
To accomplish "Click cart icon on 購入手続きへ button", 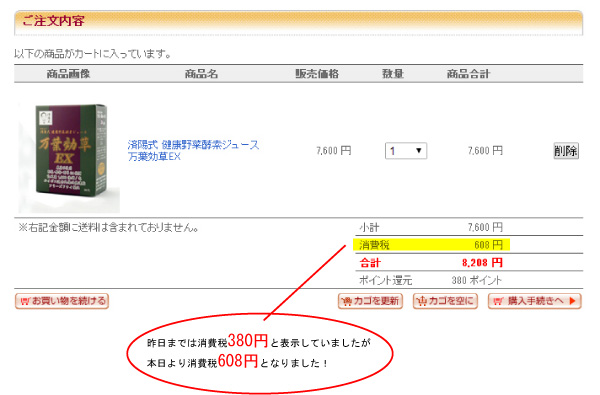I will (x=498, y=301).
